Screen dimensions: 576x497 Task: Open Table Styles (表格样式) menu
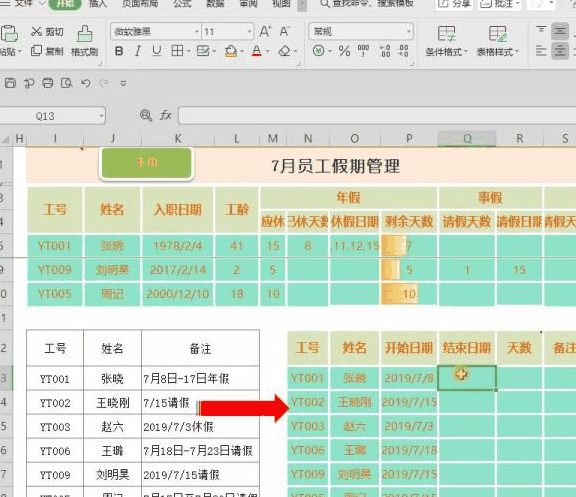tap(497, 41)
